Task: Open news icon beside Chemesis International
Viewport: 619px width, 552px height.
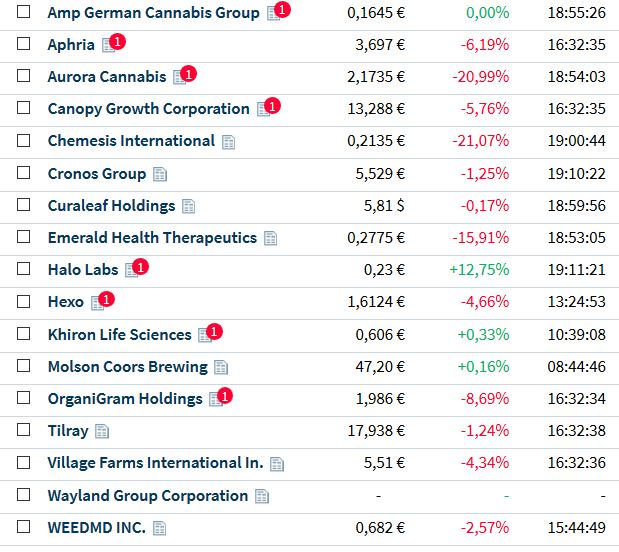Action: click(x=228, y=142)
